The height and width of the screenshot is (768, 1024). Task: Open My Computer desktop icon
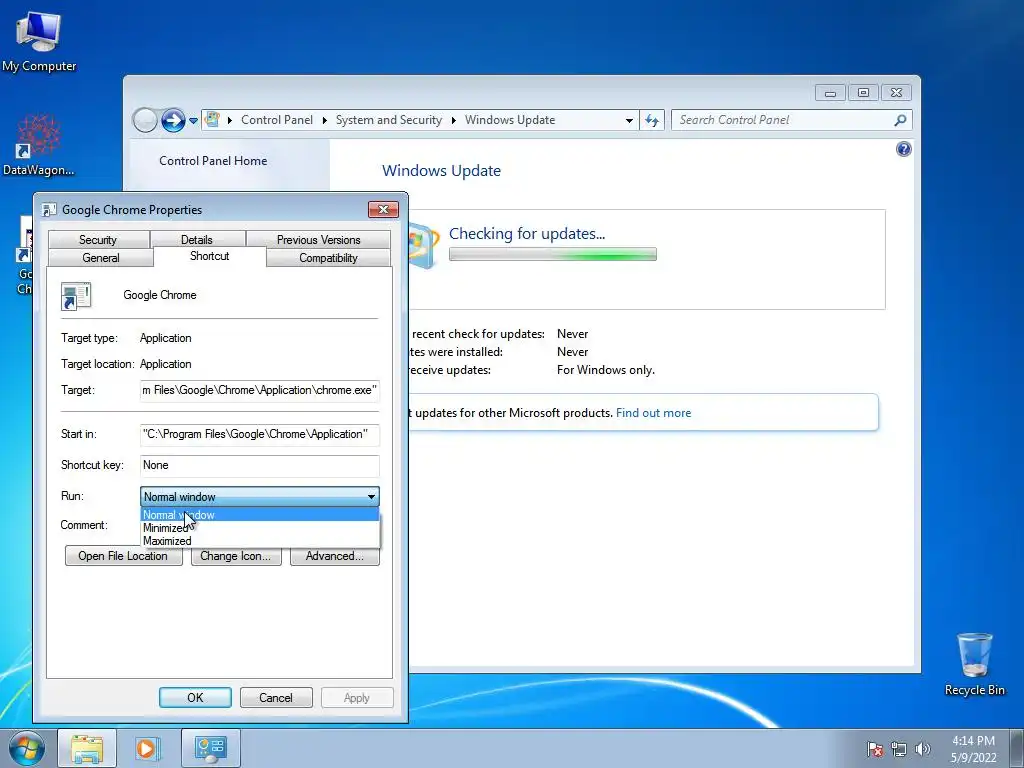[x=39, y=40]
